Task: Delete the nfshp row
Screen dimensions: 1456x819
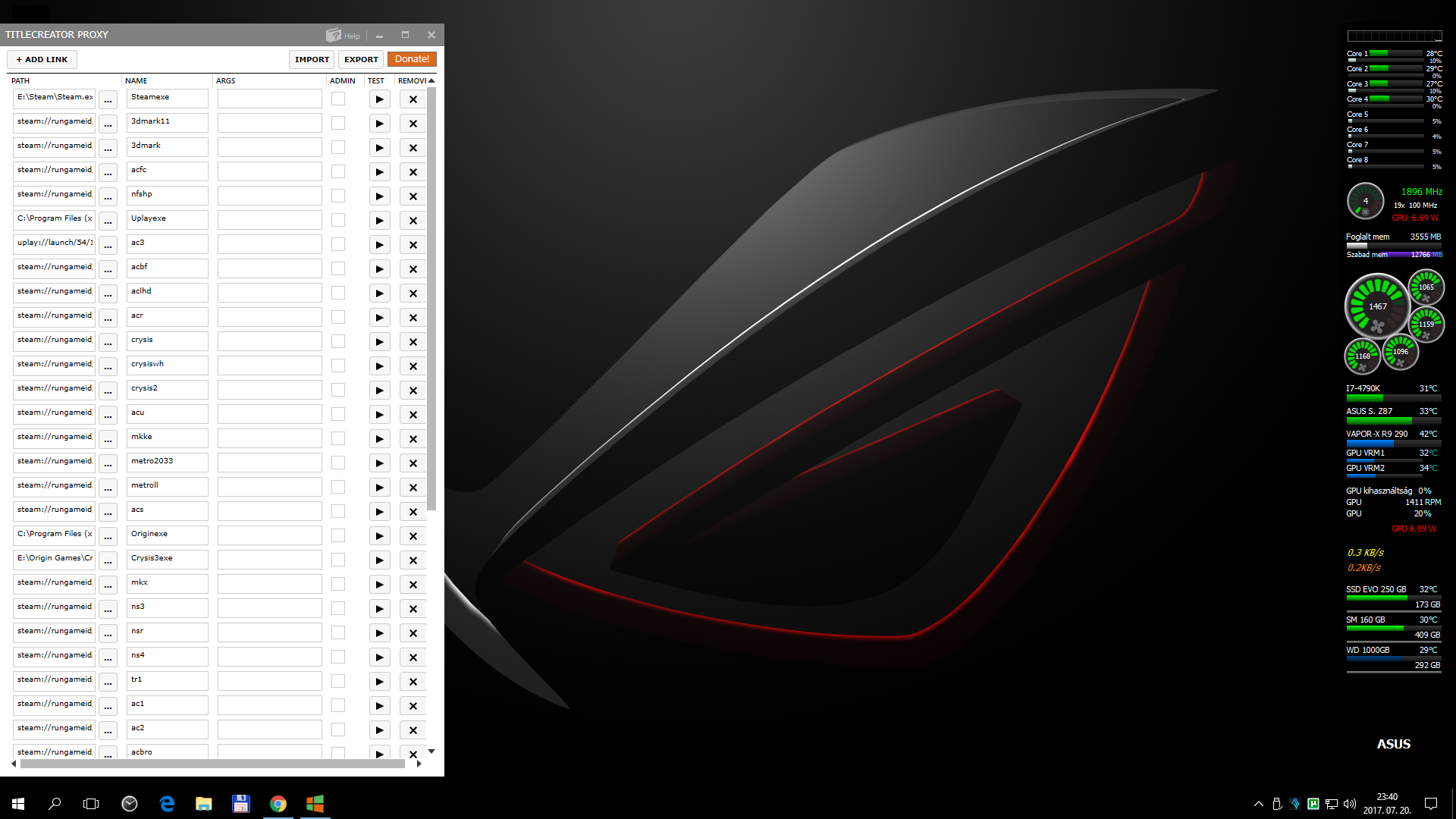Action: pos(413,196)
